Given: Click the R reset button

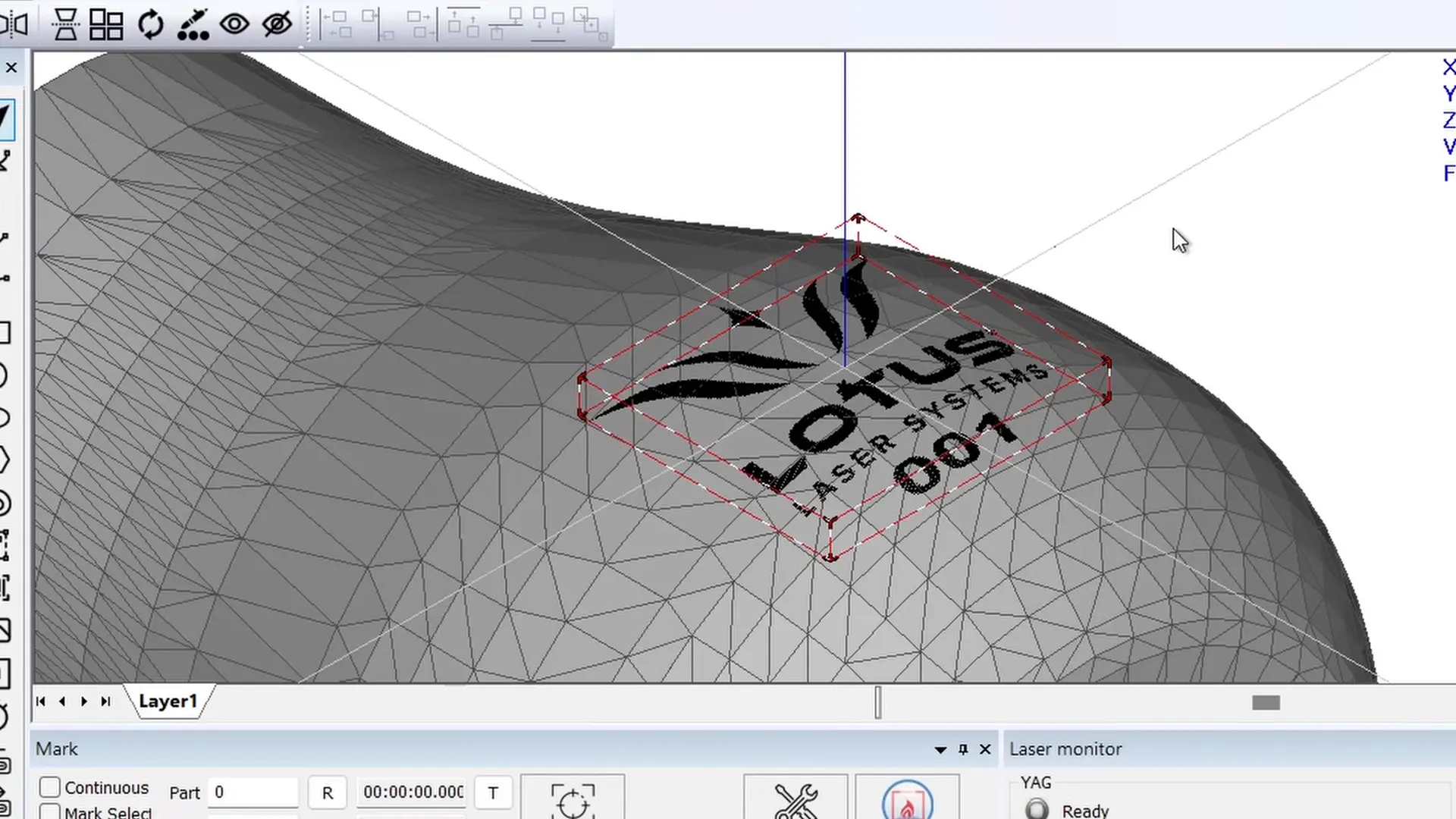Looking at the screenshot, I should click(328, 793).
